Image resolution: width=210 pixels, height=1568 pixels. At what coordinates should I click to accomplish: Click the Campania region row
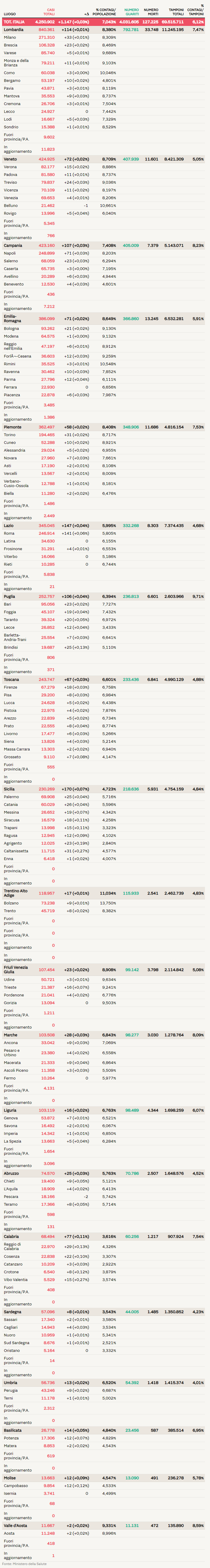[13, 246]
